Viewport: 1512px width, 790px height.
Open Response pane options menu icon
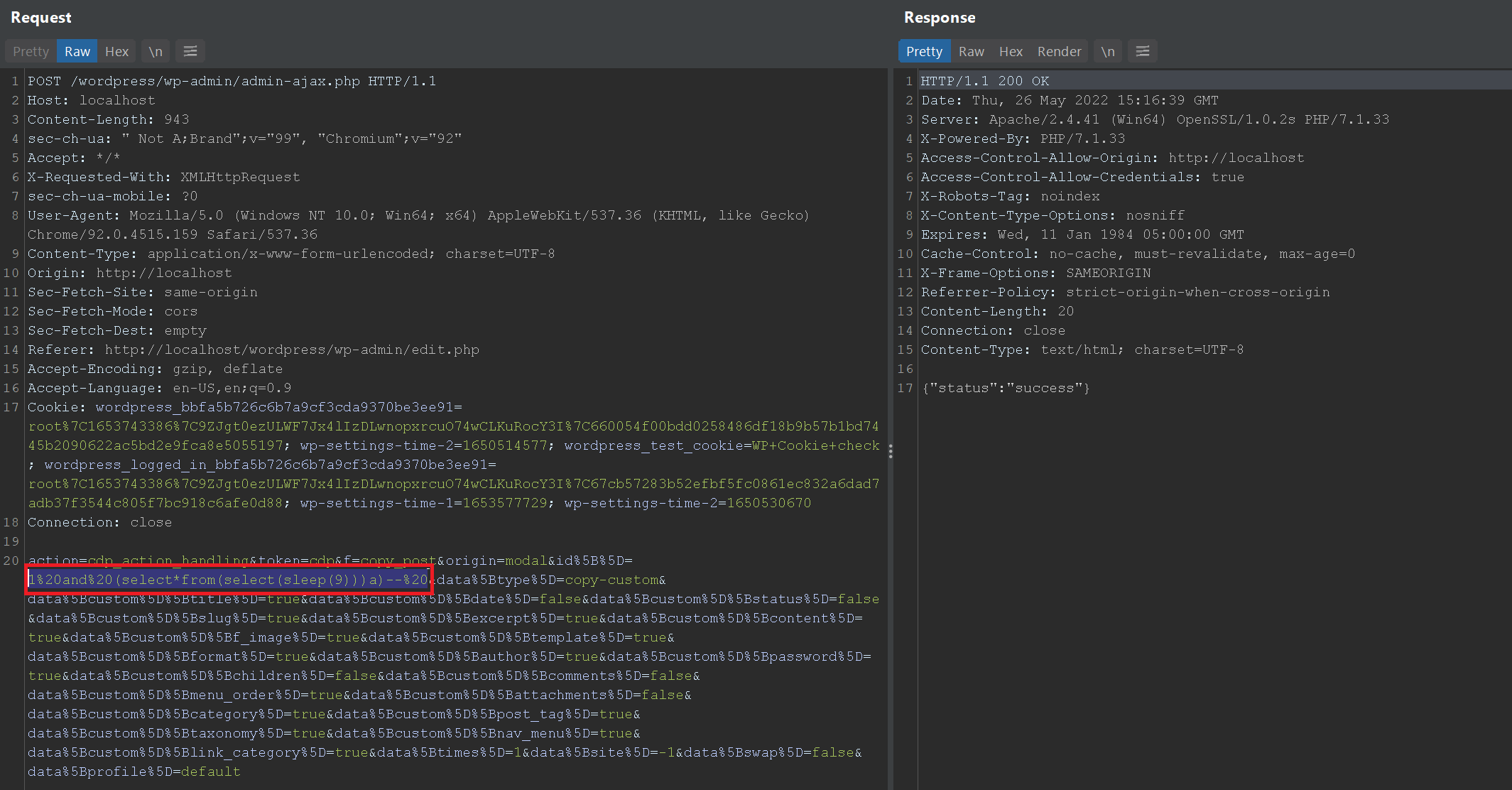pos(1143,51)
